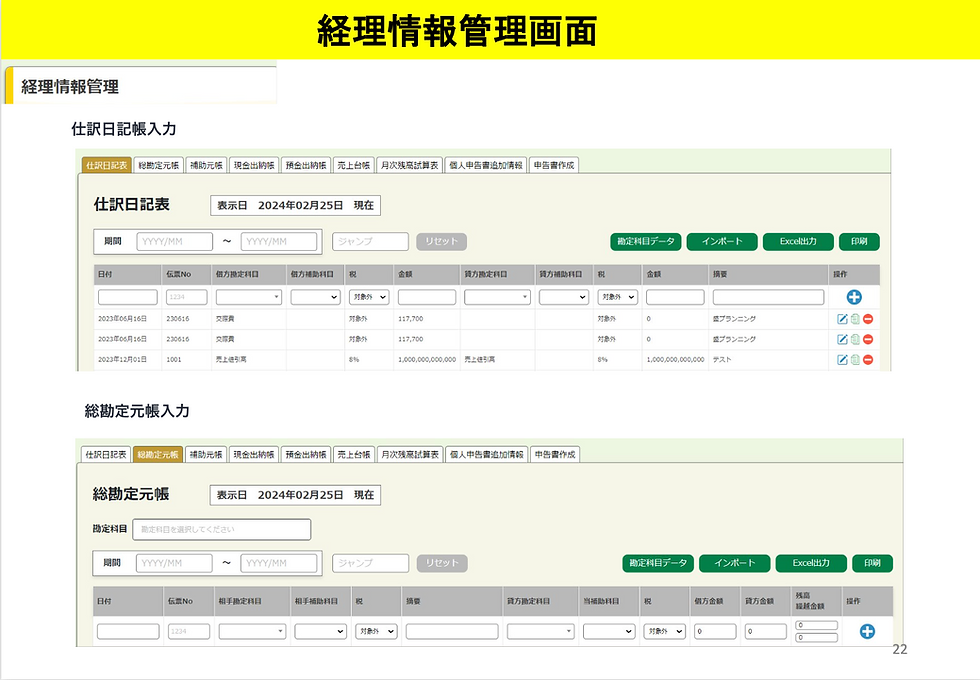Open the 貸方勘定科目 dropdown in 仕訳日記表
The width and height of the screenshot is (980, 680).
coord(498,297)
